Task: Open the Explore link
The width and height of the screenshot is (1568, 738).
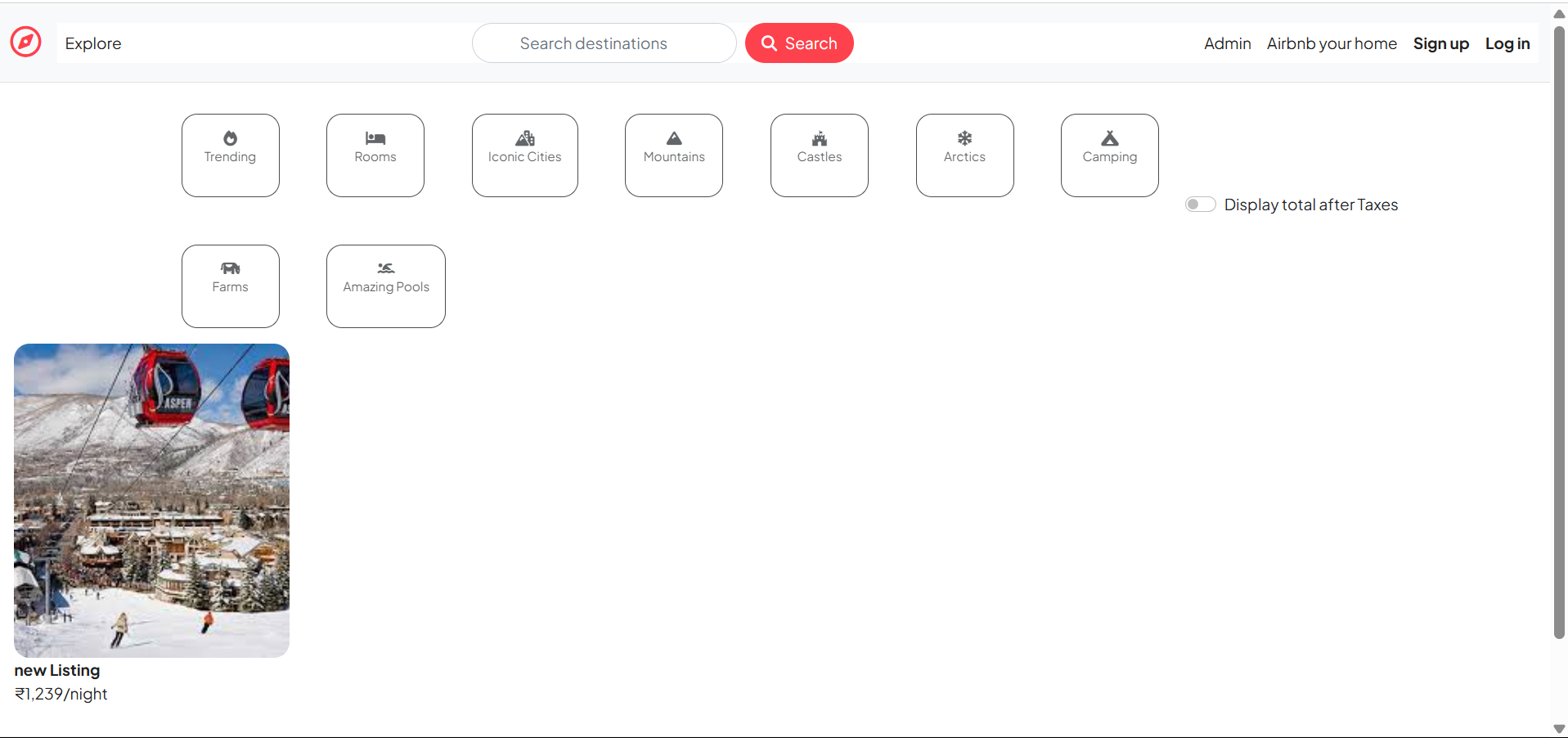Action: tap(93, 43)
